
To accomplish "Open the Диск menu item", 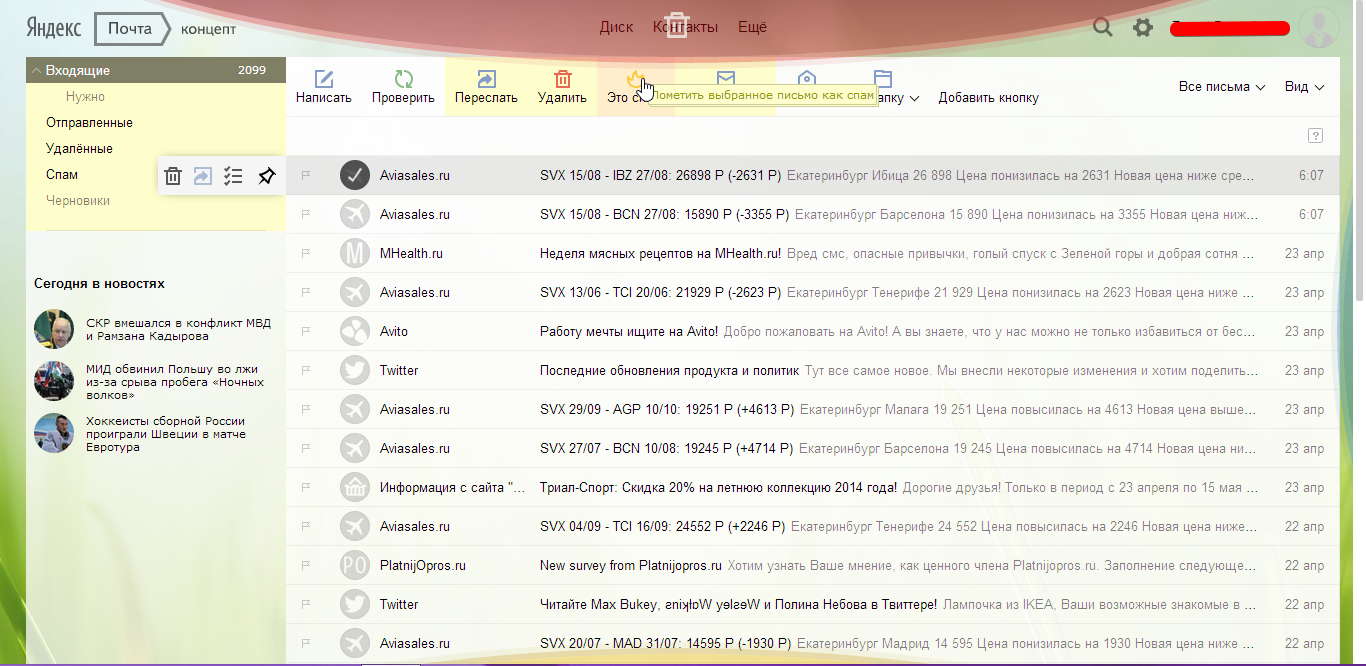I will [x=616, y=28].
